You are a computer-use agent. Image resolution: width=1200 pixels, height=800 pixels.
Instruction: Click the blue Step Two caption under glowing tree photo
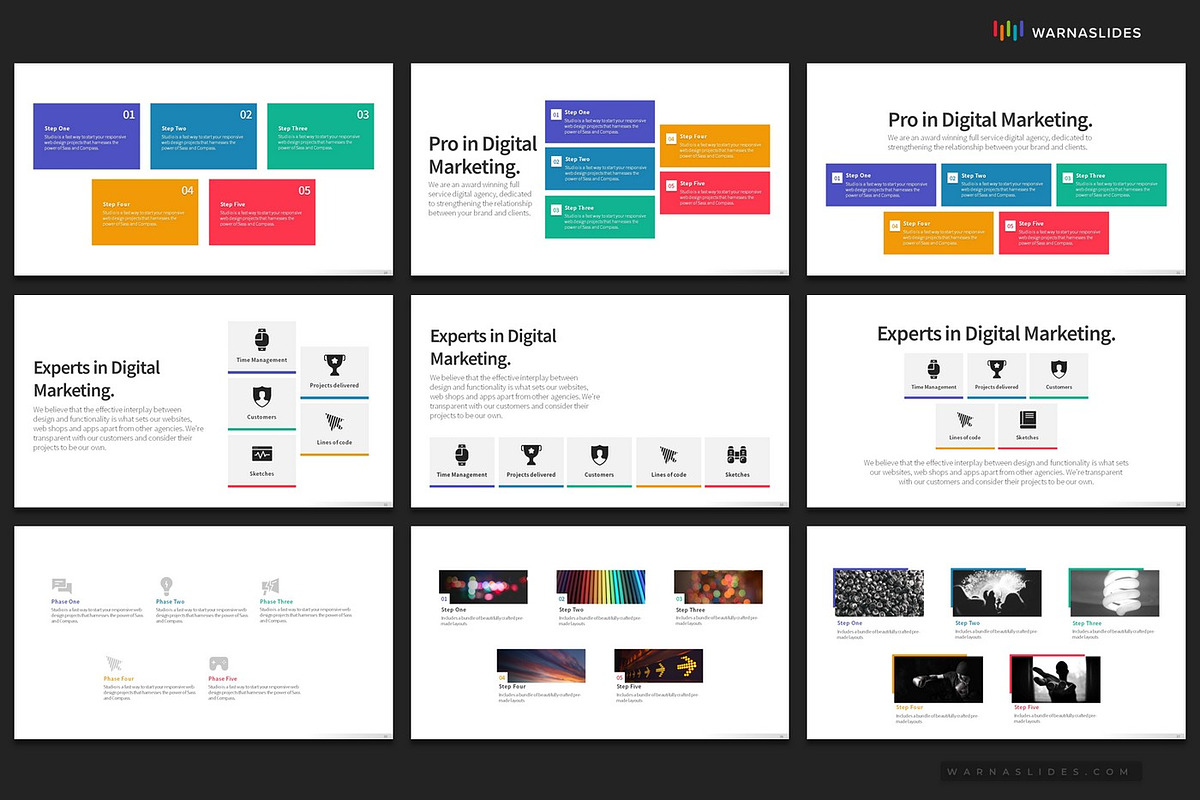[x=968, y=623]
